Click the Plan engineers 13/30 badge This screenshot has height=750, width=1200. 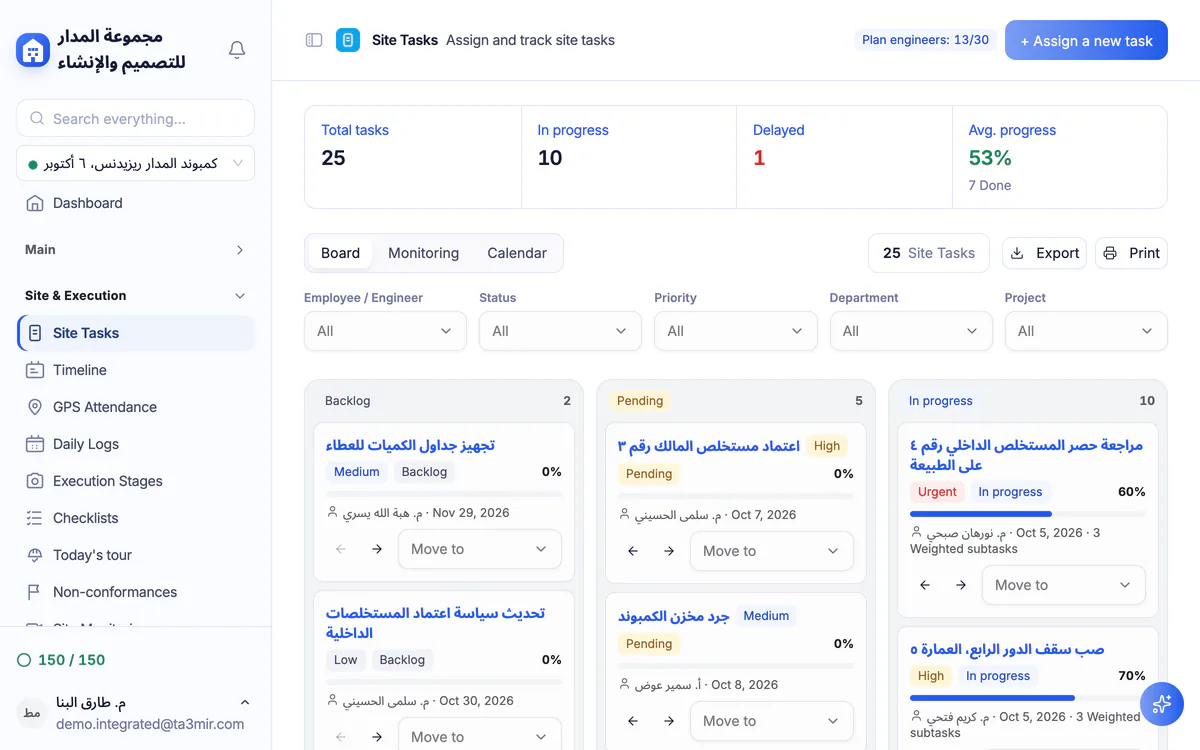pos(925,40)
